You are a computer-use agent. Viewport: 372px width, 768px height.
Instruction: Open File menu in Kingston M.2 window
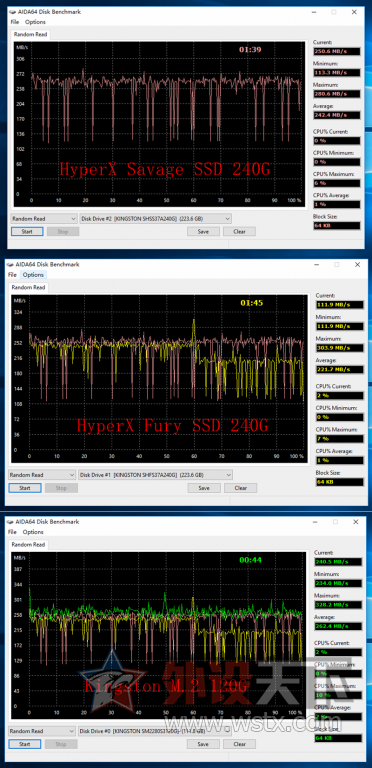click(x=12, y=531)
